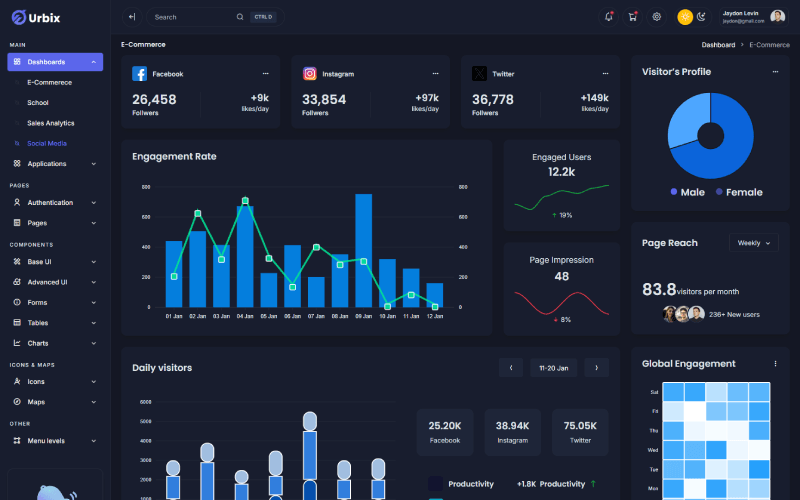Open Global Engagement vertical dots menu
Image resolution: width=800 pixels, height=500 pixels.
click(775, 364)
